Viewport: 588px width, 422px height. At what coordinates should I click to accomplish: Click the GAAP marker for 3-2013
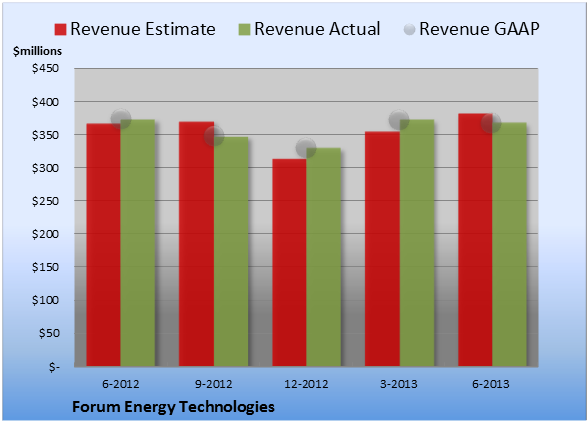pos(399,120)
